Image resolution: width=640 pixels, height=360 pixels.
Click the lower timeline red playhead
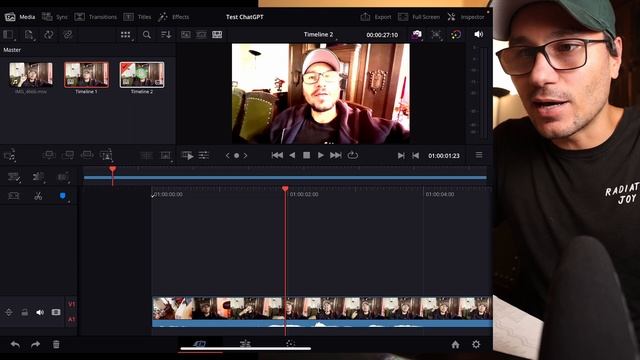[285, 189]
